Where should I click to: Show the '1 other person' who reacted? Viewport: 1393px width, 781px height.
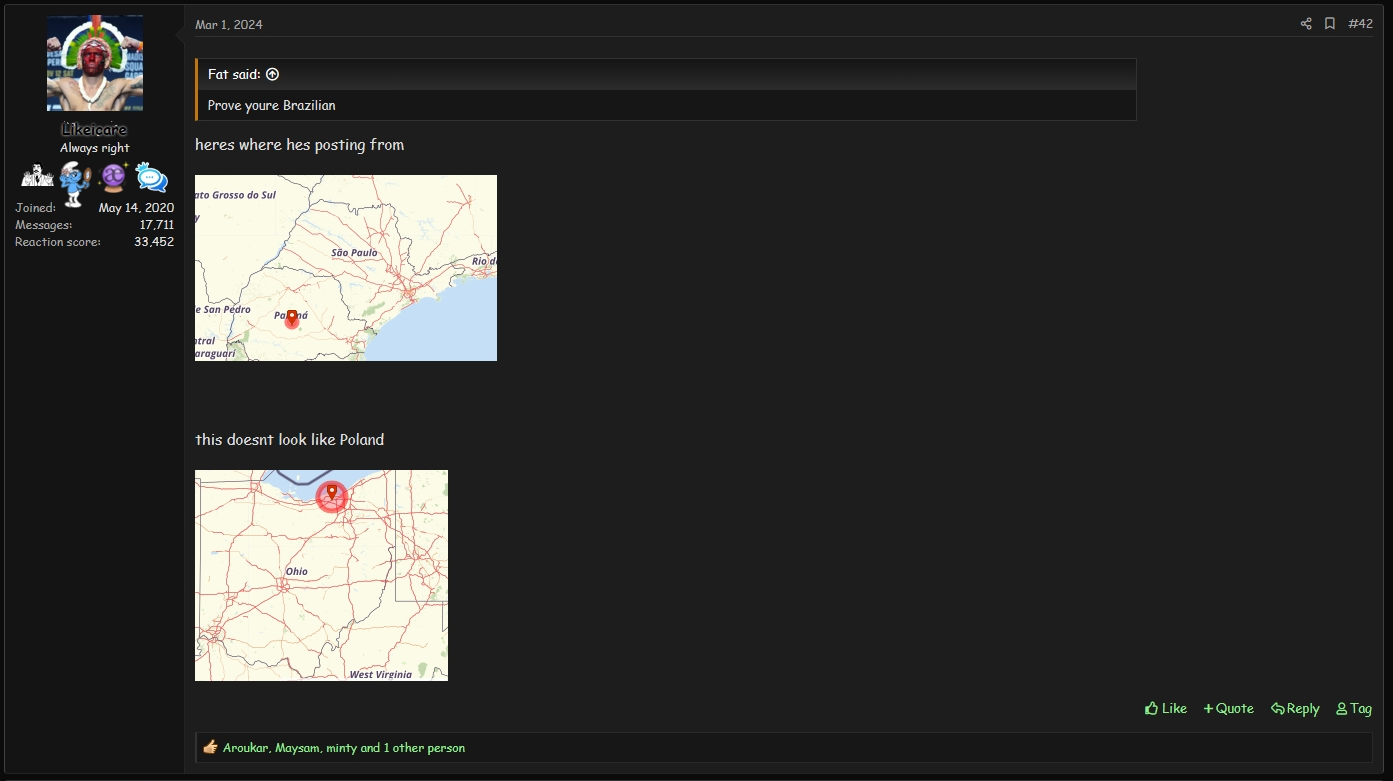click(x=424, y=748)
